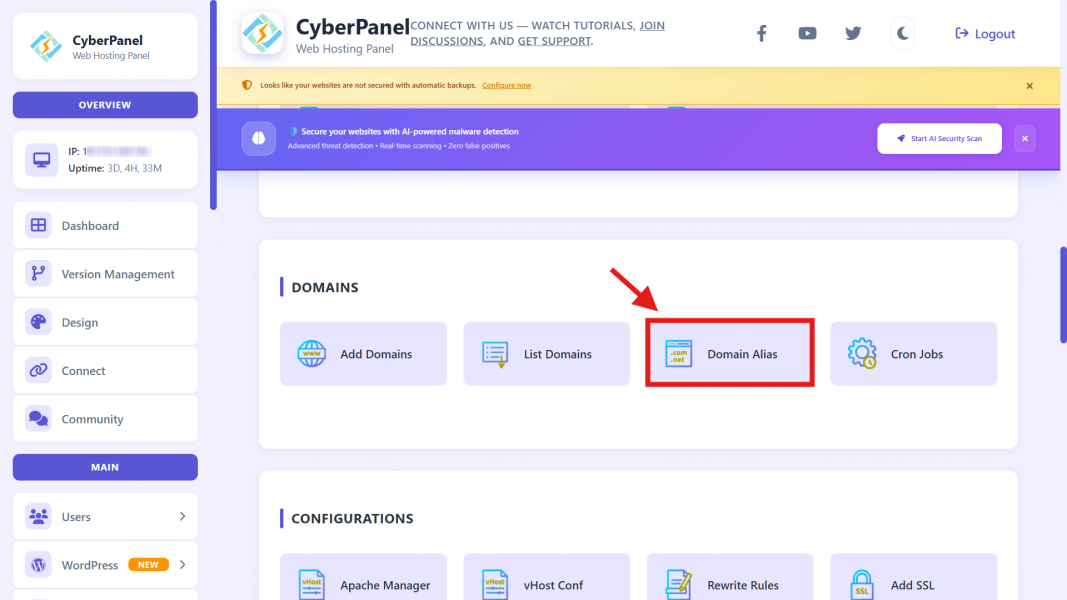
Task: Click the server monitor icon beside IP
Action: (42, 160)
